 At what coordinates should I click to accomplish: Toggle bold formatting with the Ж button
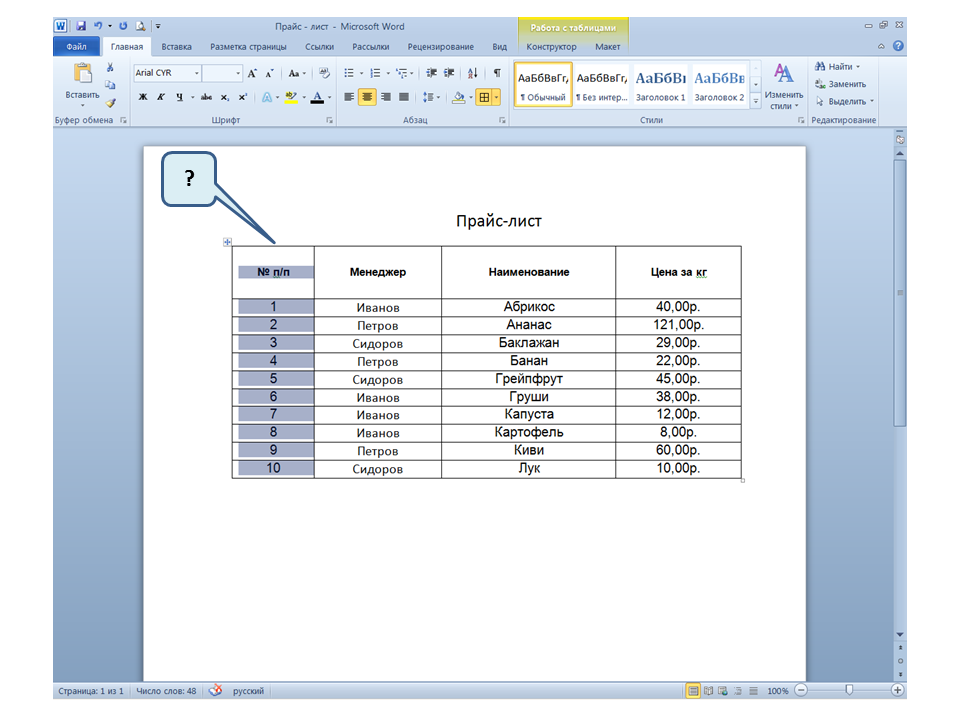coord(143,97)
